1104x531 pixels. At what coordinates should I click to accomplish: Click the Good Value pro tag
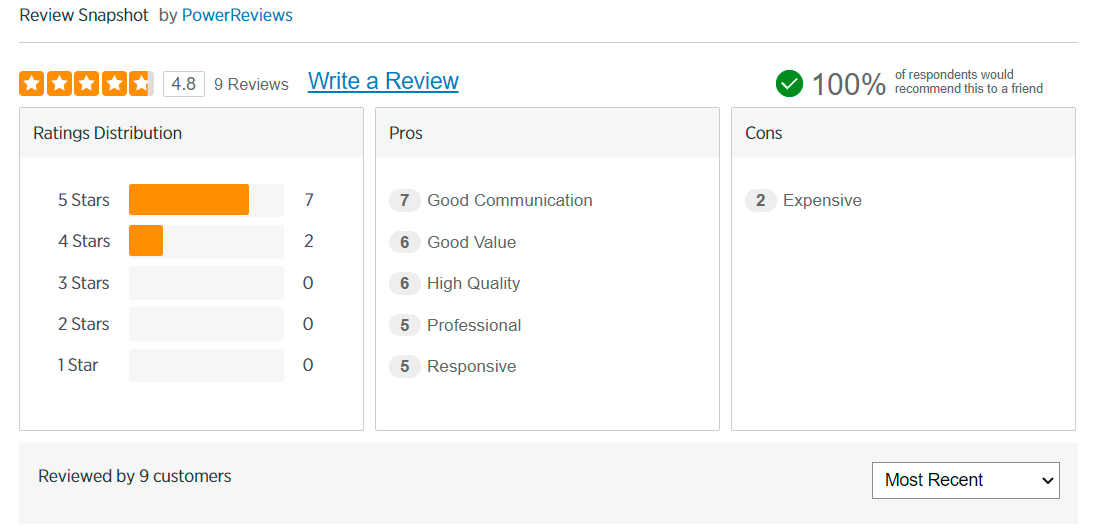(x=471, y=242)
